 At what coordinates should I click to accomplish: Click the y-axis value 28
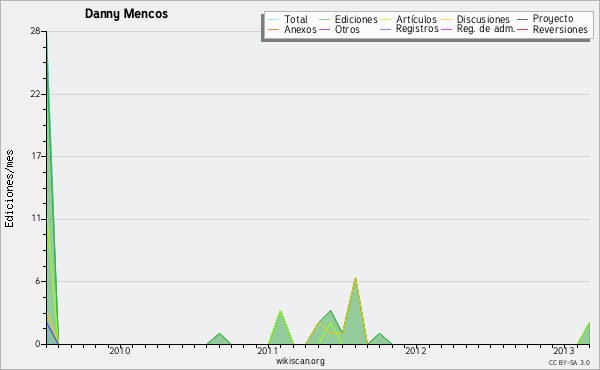35,31
